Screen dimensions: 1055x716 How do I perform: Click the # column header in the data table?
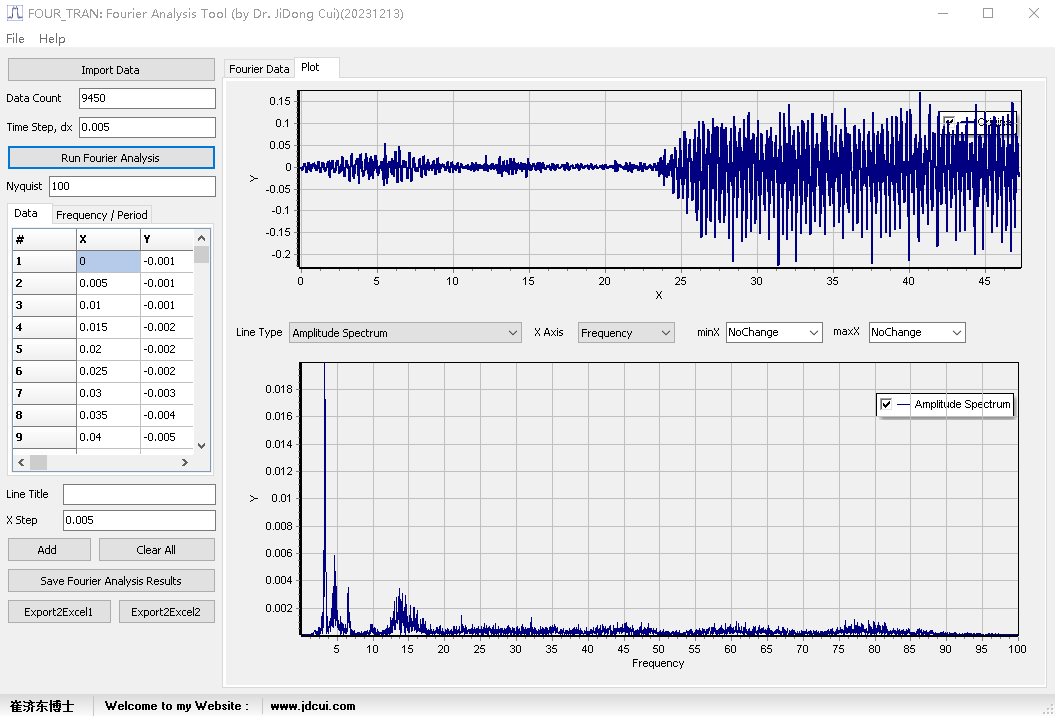tap(44, 240)
